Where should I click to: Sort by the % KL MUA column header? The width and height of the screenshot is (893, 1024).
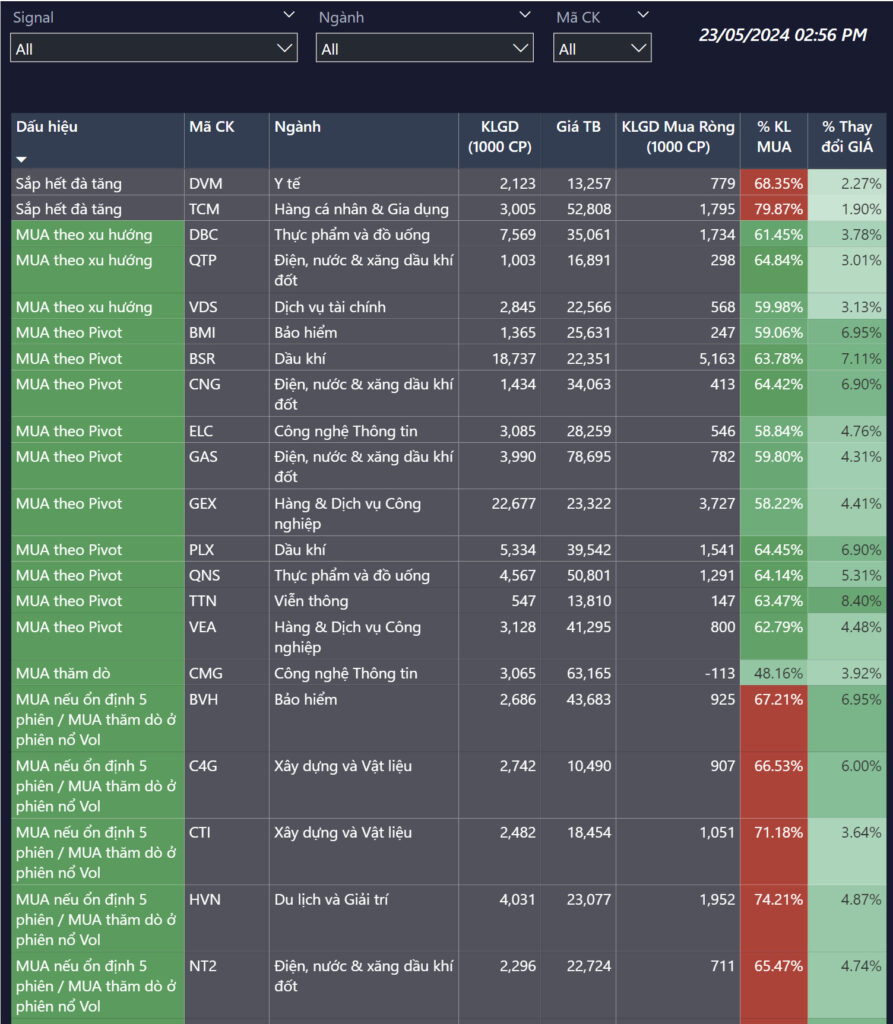[x=773, y=137]
